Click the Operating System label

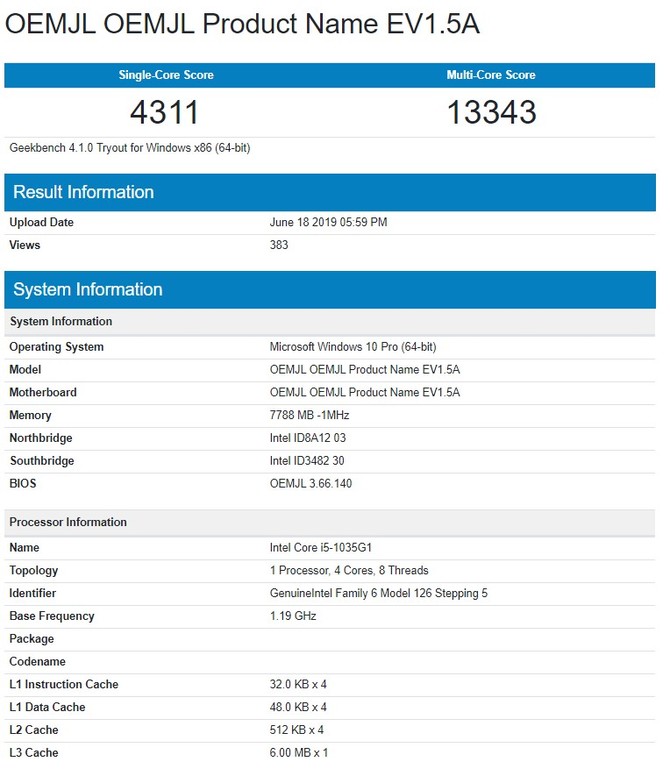pos(56,347)
